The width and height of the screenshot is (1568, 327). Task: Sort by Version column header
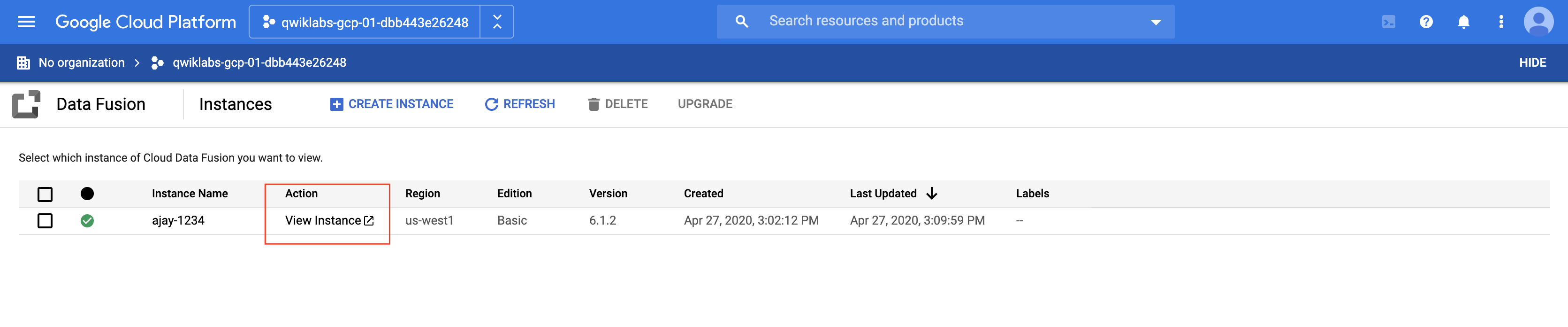(608, 194)
